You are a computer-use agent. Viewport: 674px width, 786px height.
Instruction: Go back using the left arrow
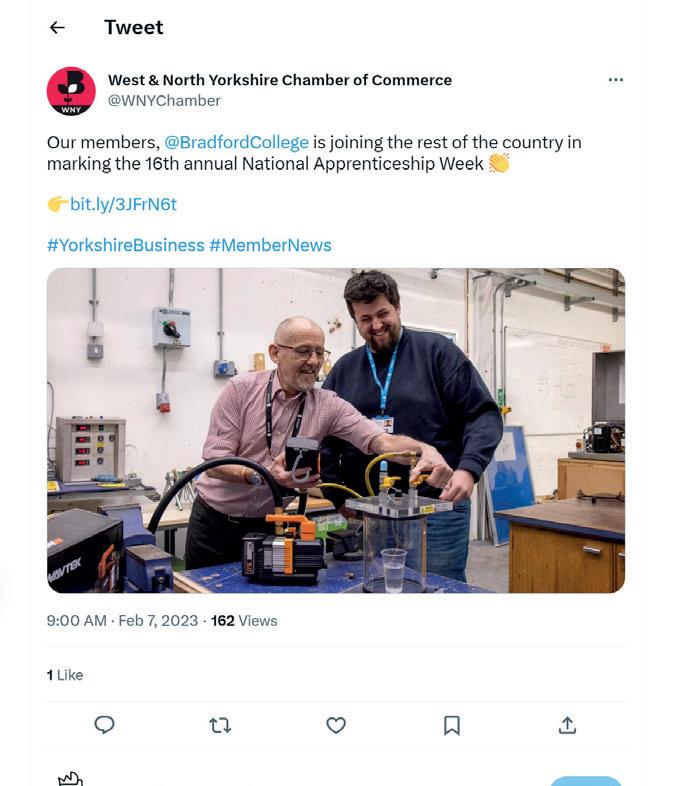pyautogui.click(x=57, y=28)
